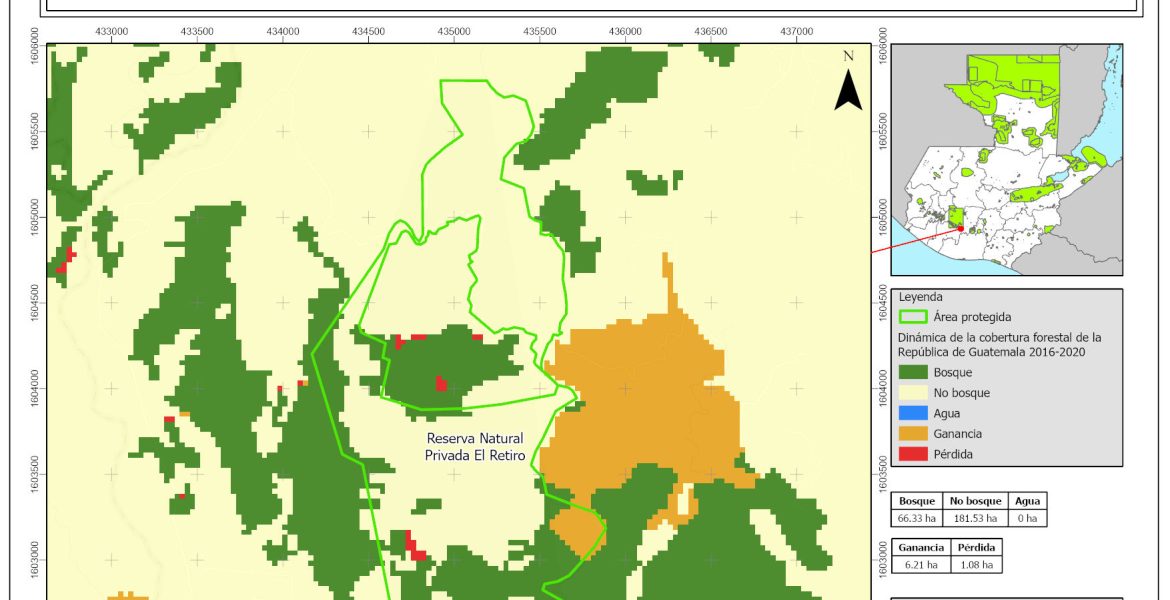The width and height of the screenshot is (1170, 600).
Task: Click the 433000 top axis coordinate label
Action: tap(112, 32)
